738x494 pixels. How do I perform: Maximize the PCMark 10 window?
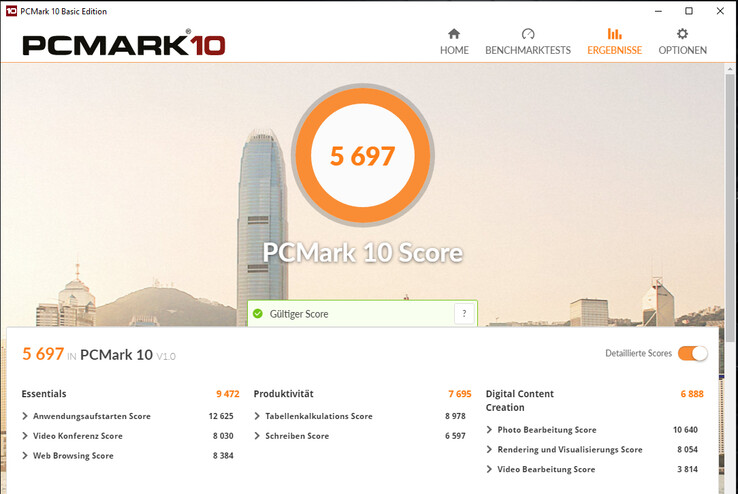point(689,11)
